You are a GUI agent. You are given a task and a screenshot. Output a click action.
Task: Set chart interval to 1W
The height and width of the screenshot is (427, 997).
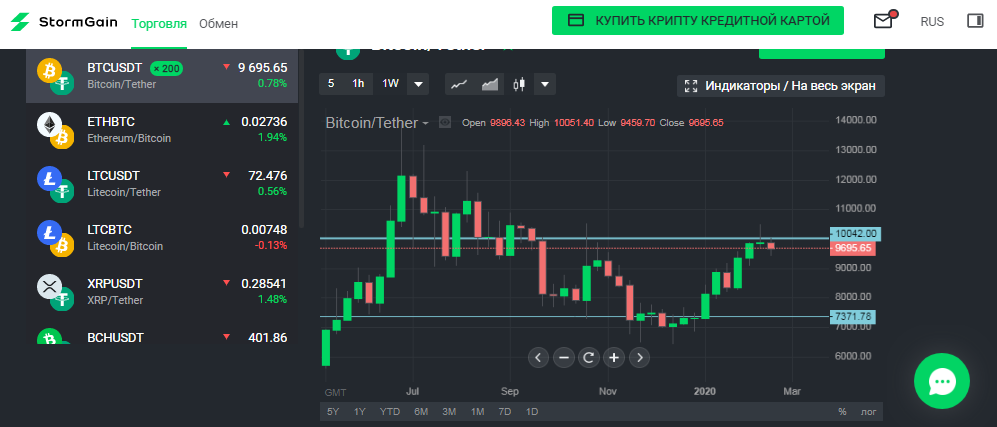[x=390, y=84]
